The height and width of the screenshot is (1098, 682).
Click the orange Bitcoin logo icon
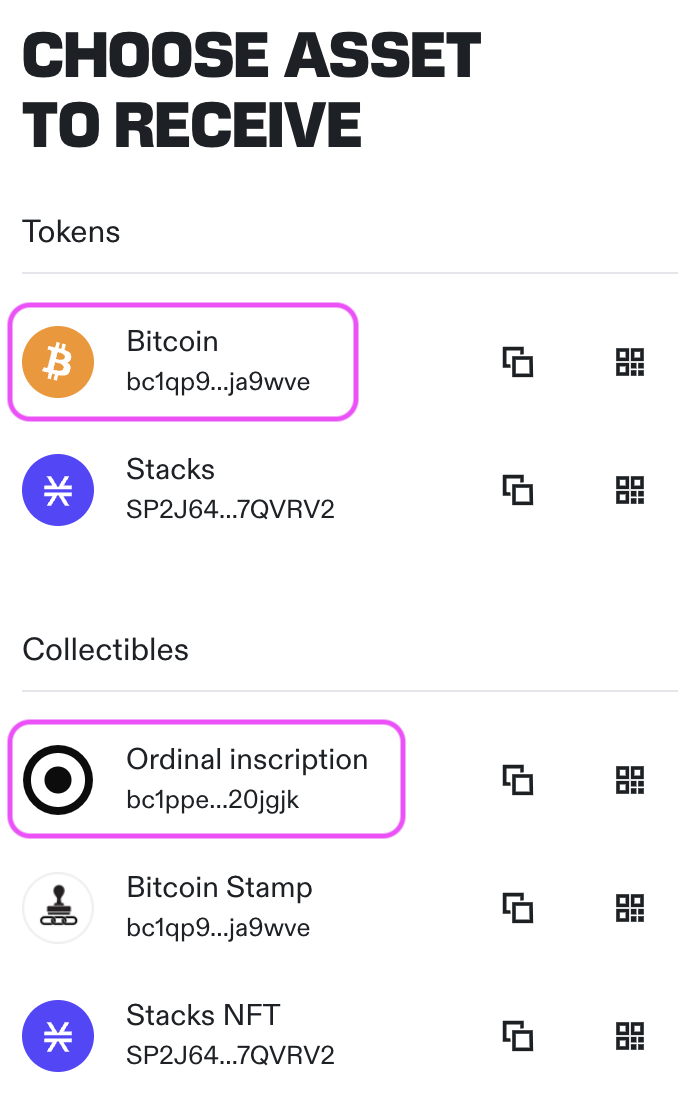pyautogui.click(x=58, y=362)
